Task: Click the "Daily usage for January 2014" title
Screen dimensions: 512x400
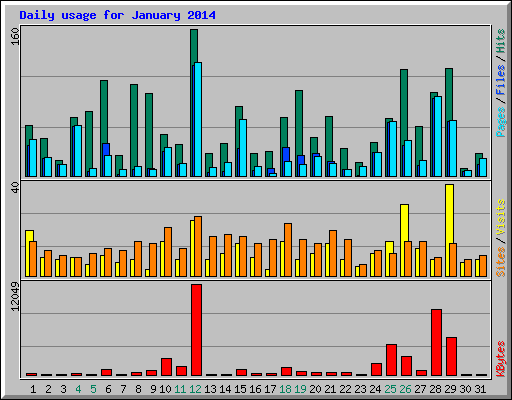Action: [x=117, y=15]
